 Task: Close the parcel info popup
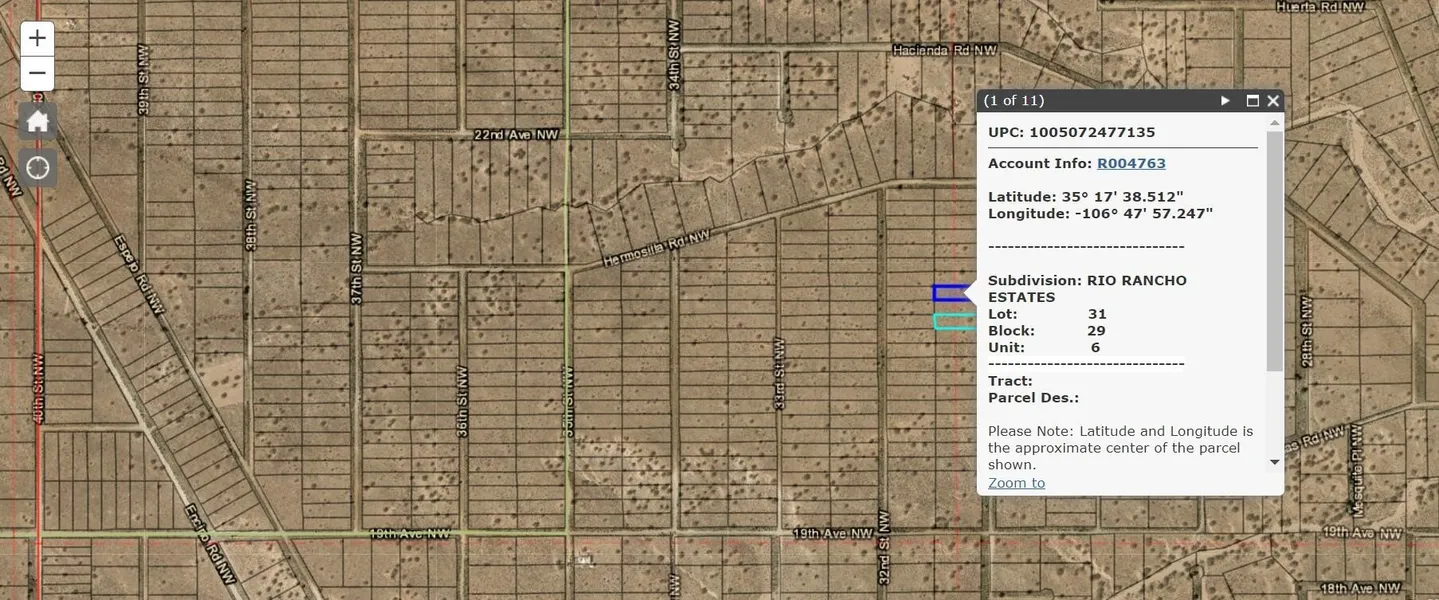1273,101
